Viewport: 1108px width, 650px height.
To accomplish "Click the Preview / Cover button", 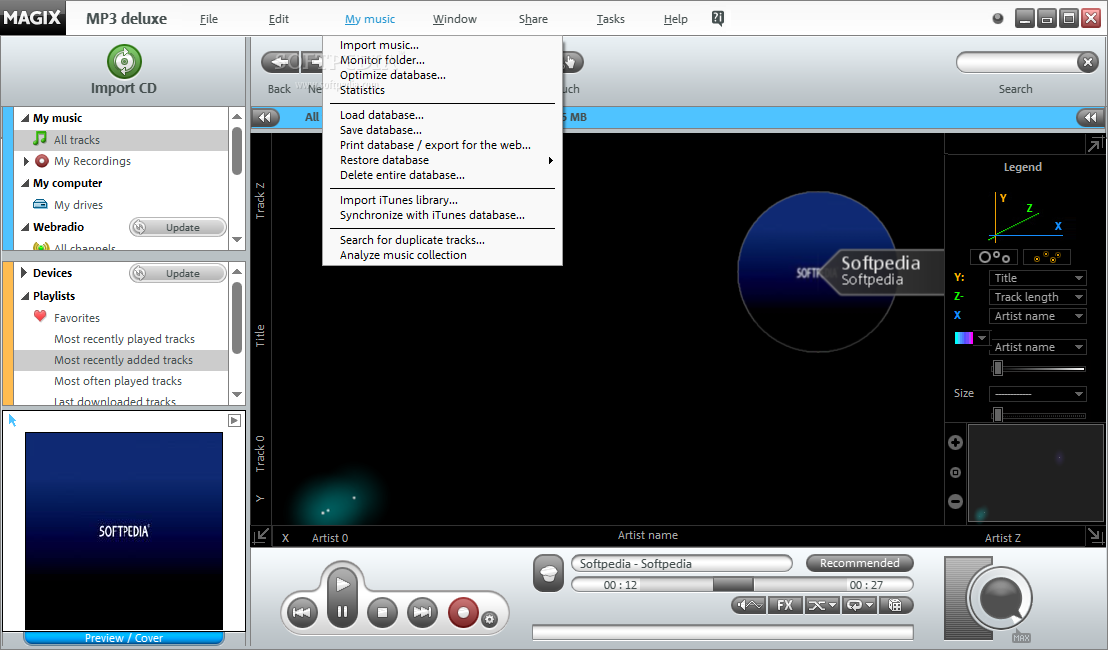I will pyautogui.click(x=124, y=638).
